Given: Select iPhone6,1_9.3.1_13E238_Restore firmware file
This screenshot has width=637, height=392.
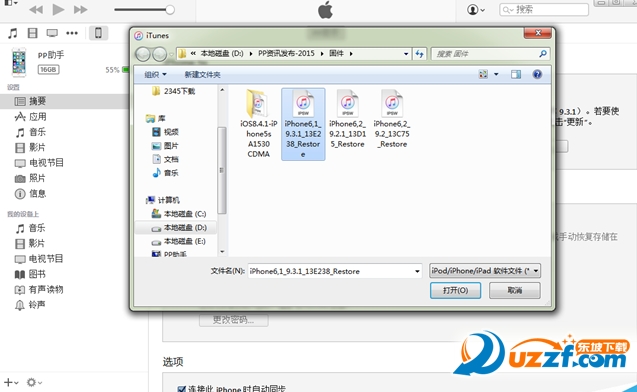Looking at the screenshot, I should (x=303, y=124).
